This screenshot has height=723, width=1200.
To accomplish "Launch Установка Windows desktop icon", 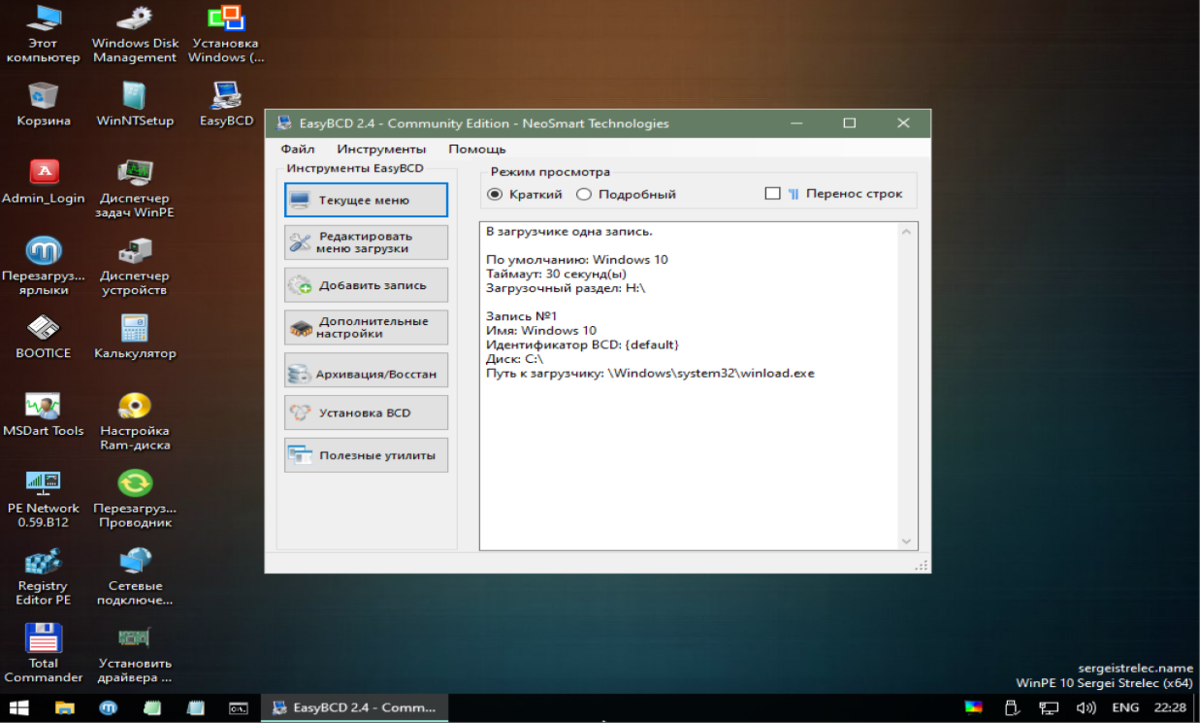I will [226, 34].
